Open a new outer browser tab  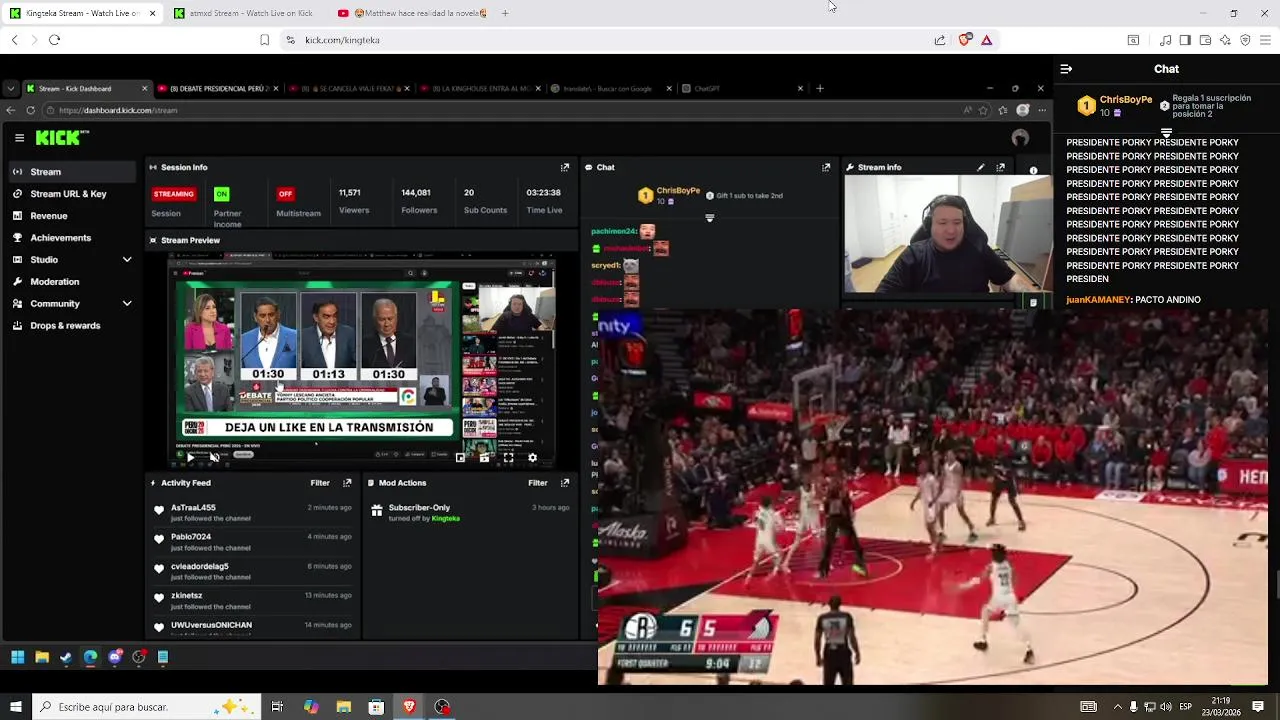point(505,13)
